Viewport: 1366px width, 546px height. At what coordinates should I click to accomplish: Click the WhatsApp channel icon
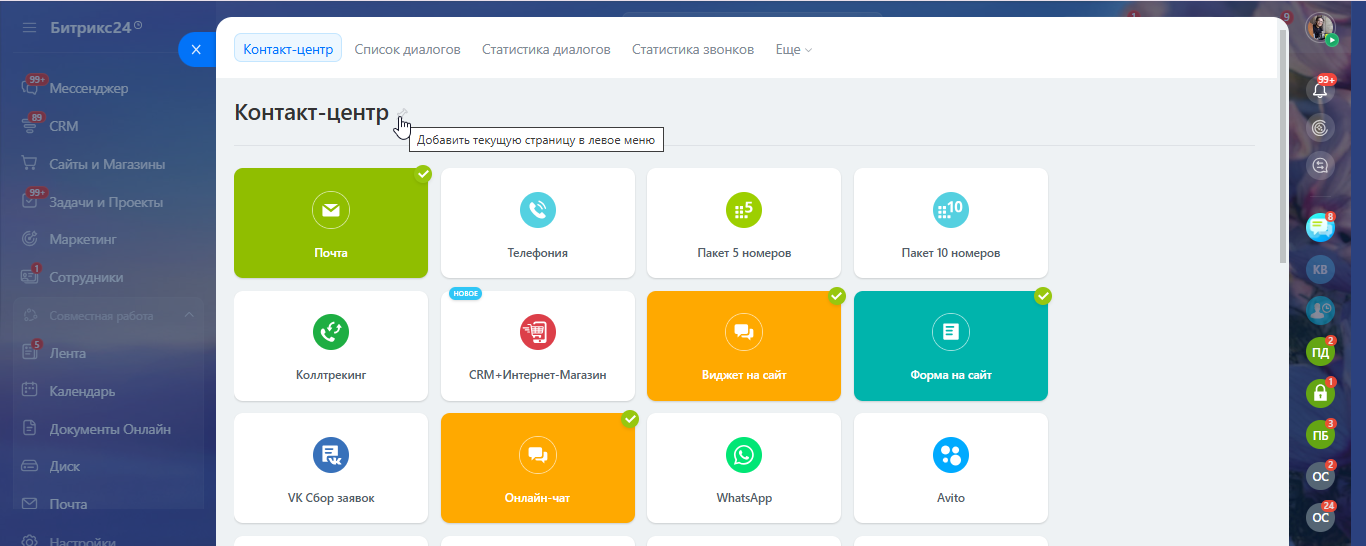coord(744,456)
